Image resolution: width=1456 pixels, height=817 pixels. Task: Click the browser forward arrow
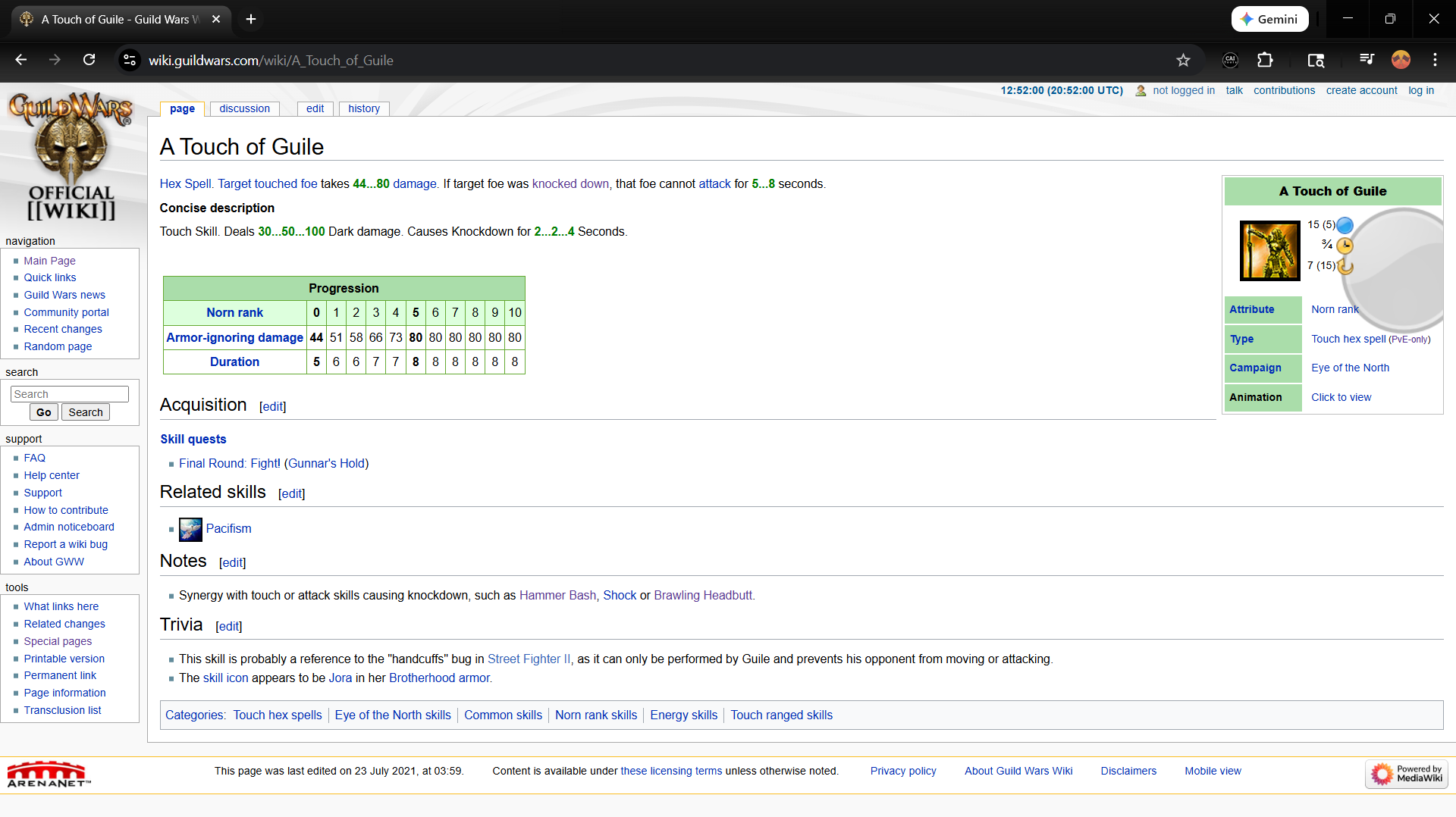point(55,60)
